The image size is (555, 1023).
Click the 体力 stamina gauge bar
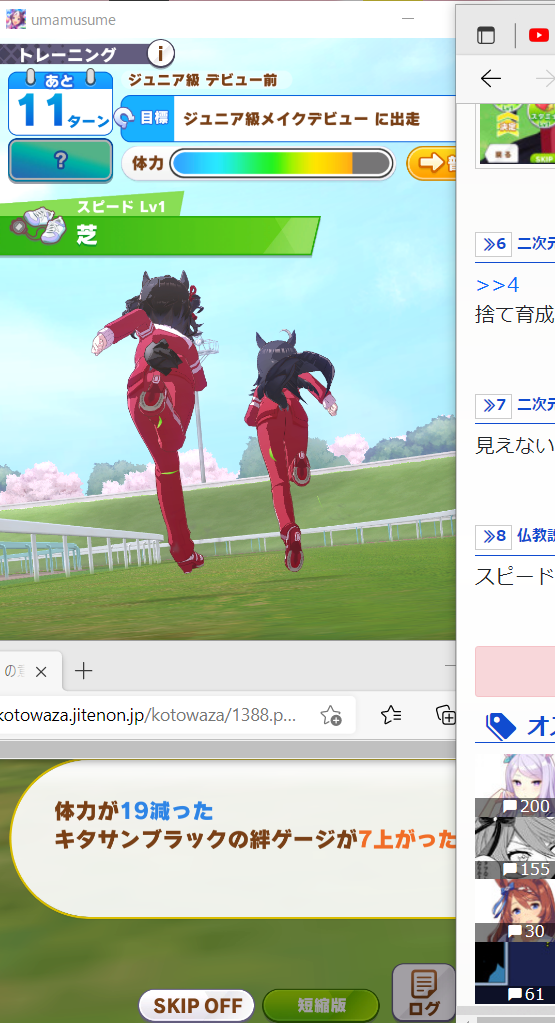point(282,163)
